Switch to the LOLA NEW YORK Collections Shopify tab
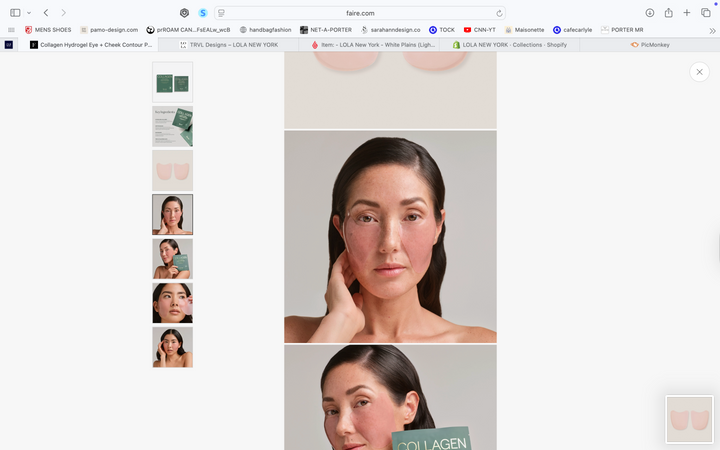 point(510,45)
